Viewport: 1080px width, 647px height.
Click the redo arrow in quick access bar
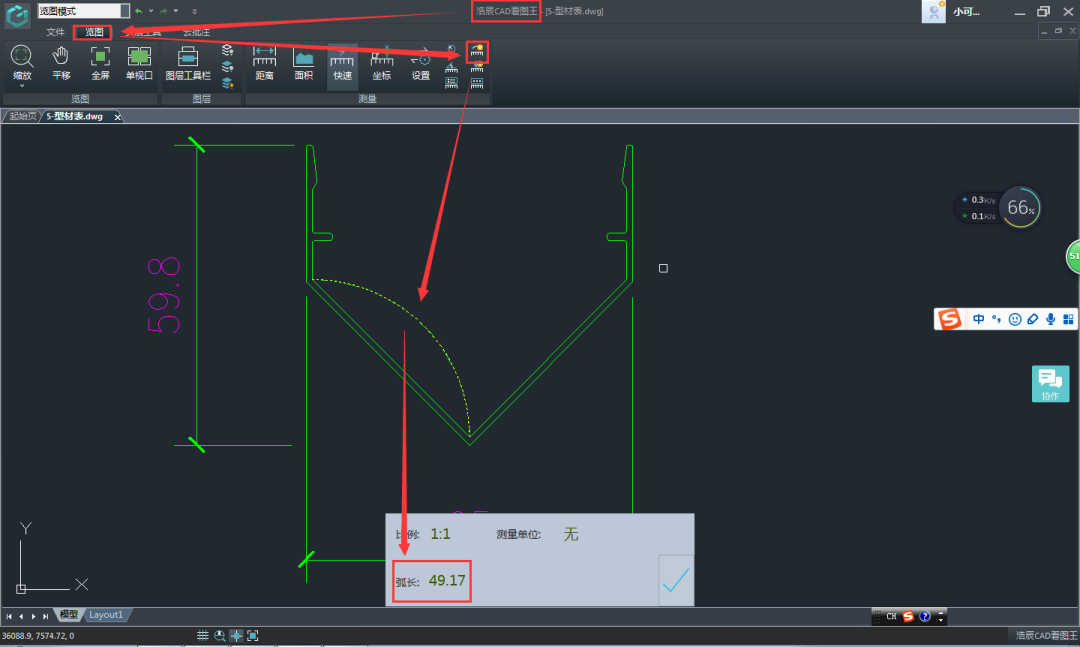click(164, 11)
